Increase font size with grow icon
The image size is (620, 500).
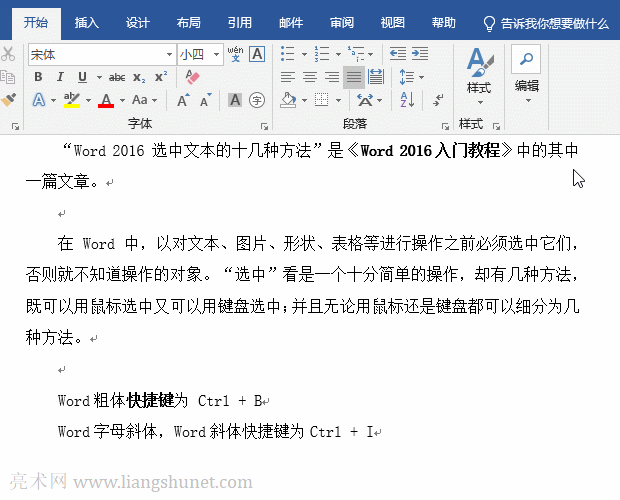pyautogui.click(x=183, y=100)
